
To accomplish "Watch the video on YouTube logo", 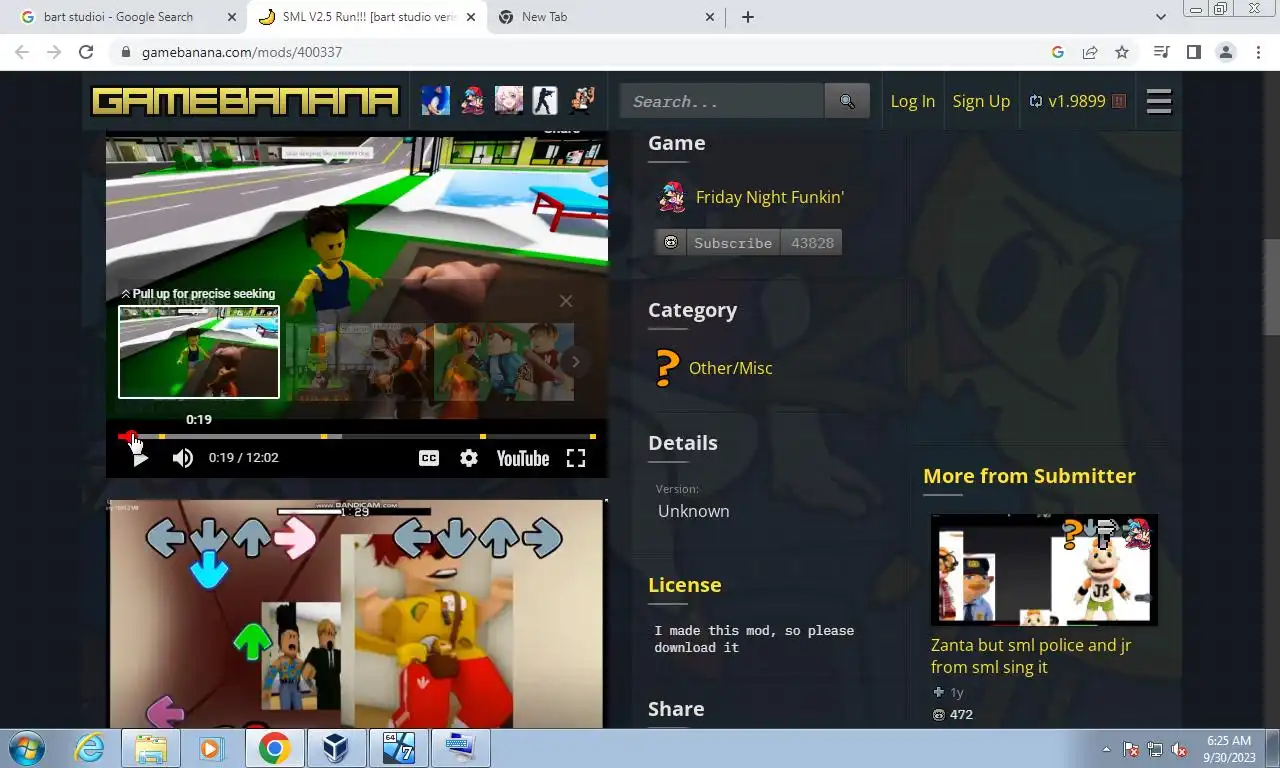I will (523, 458).
